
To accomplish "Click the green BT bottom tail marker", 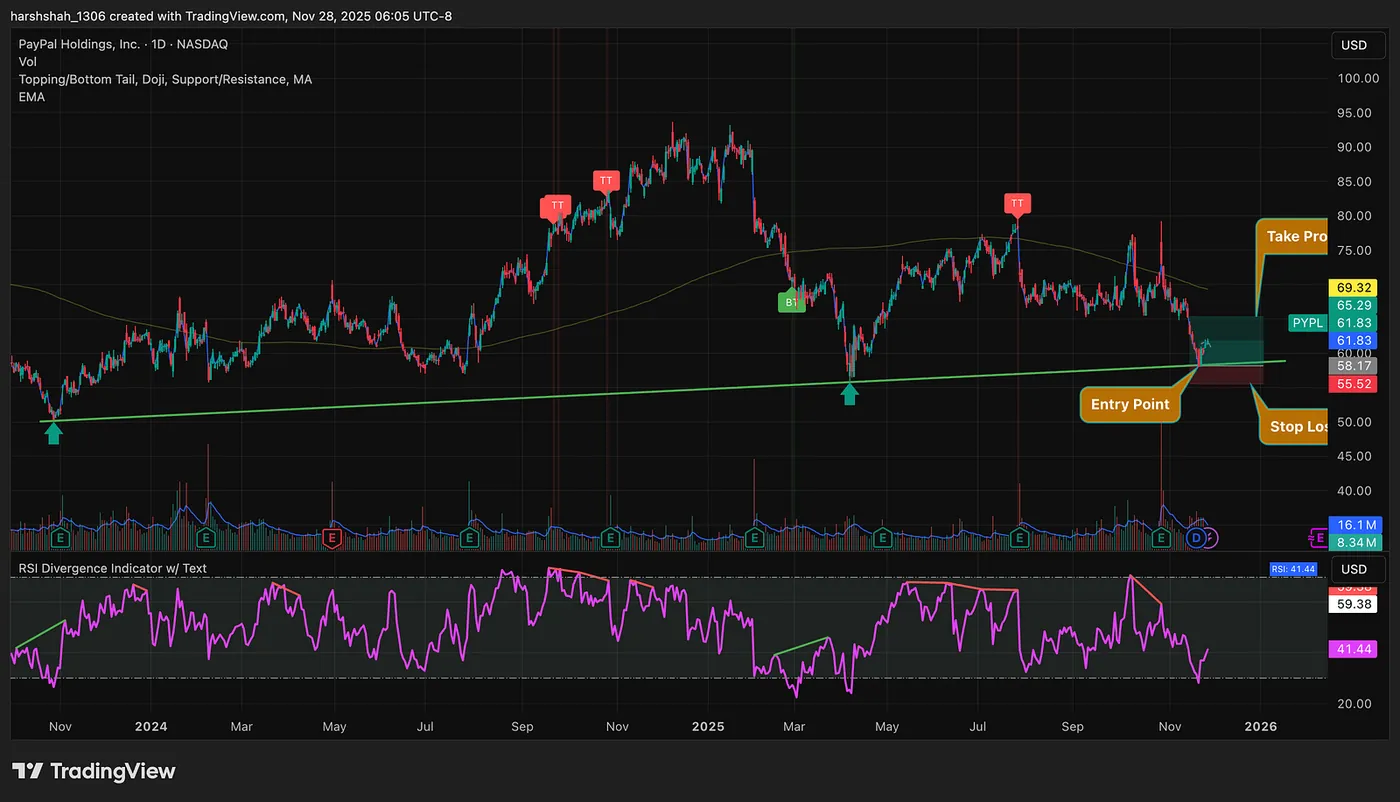I will pyautogui.click(x=791, y=301).
